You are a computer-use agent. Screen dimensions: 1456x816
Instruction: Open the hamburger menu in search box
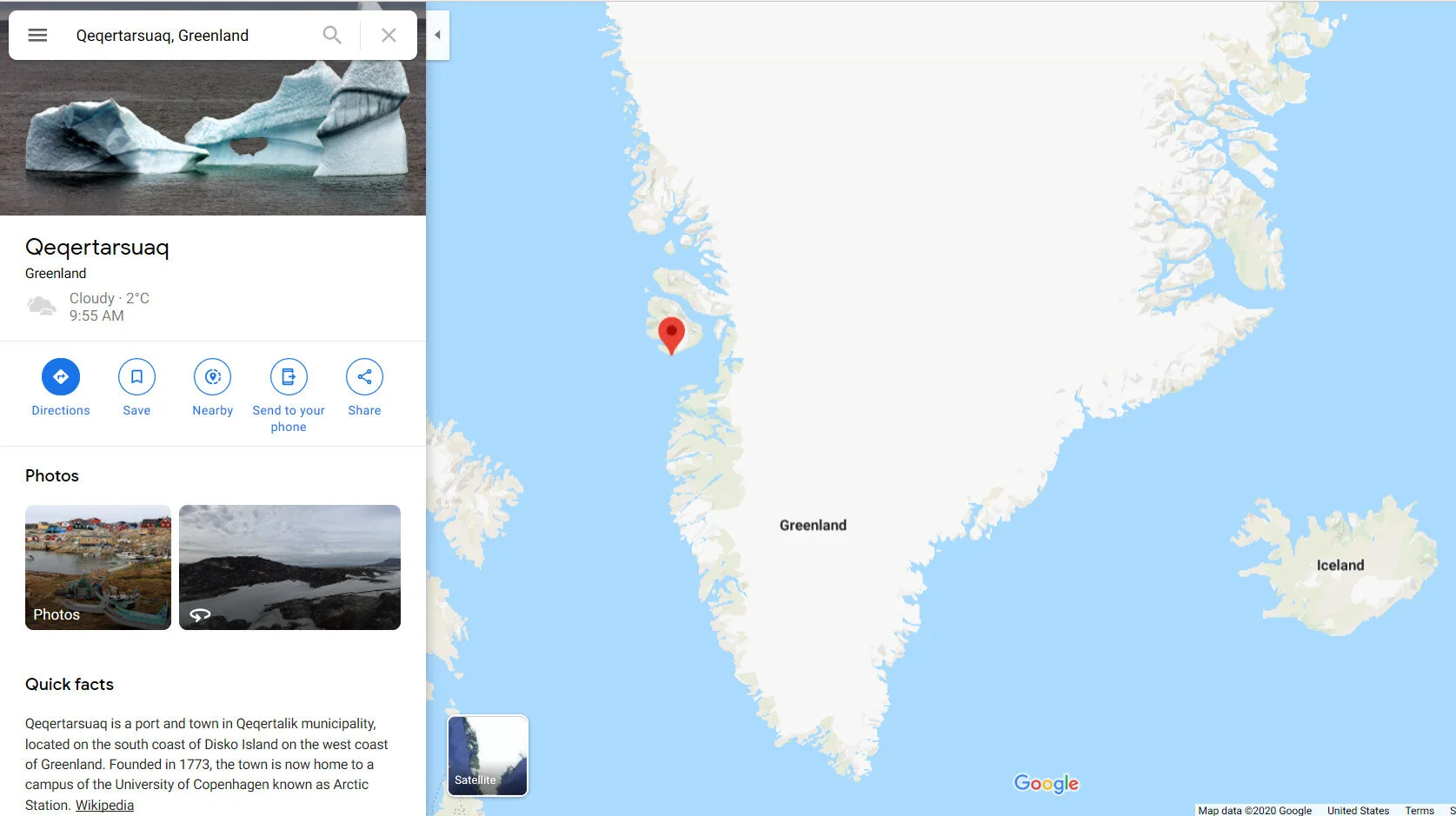point(37,35)
